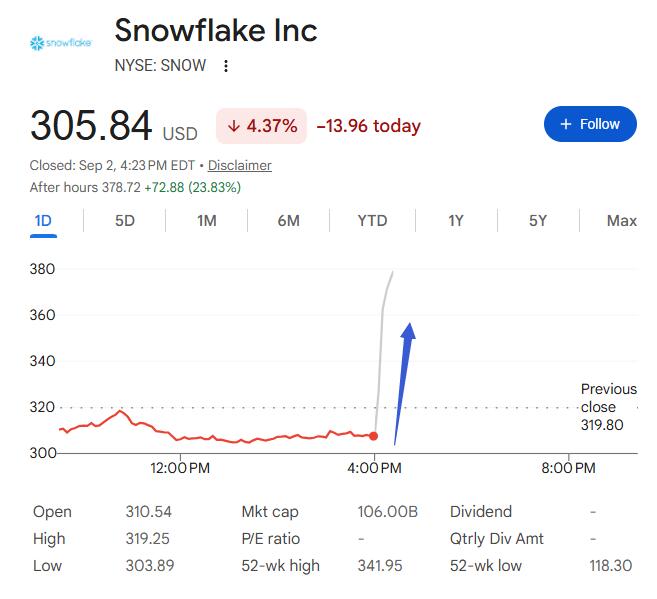
Task: Click the red down-arrow percentage badge
Action: tap(261, 126)
